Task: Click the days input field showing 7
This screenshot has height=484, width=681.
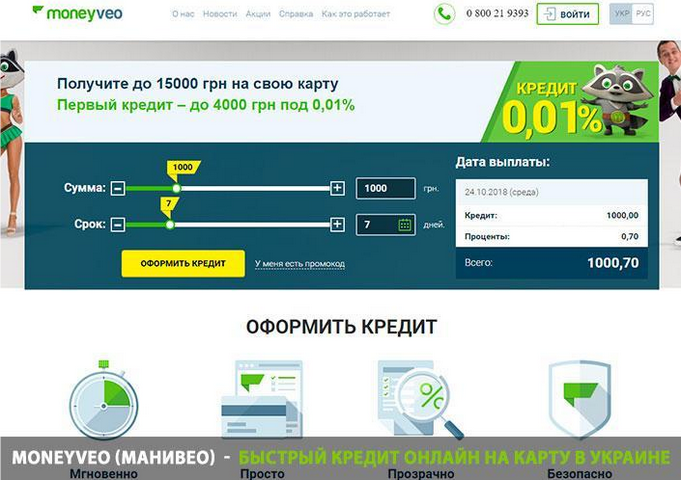Action: [386, 225]
